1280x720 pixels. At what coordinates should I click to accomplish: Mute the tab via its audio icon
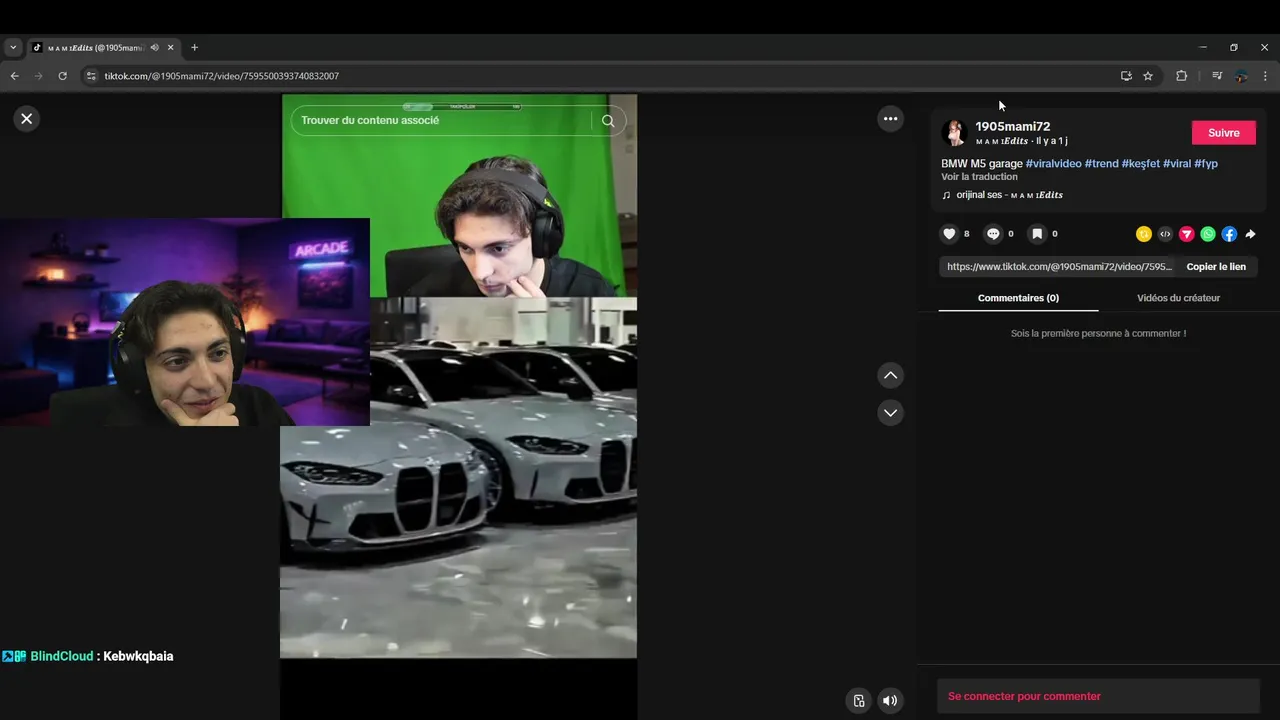click(154, 47)
